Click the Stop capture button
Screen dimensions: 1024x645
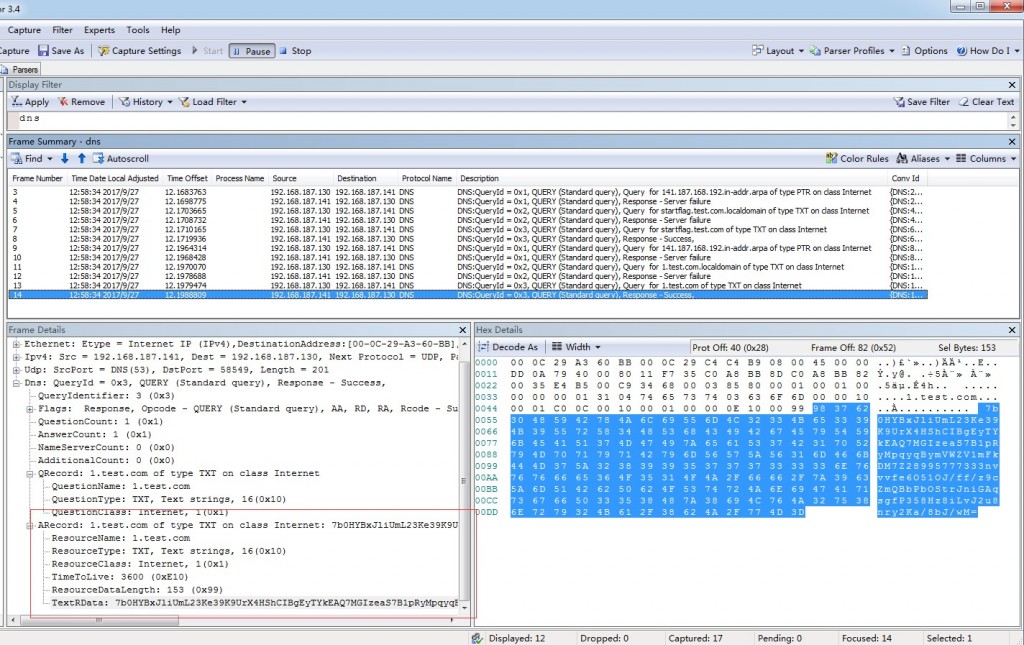pos(295,51)
